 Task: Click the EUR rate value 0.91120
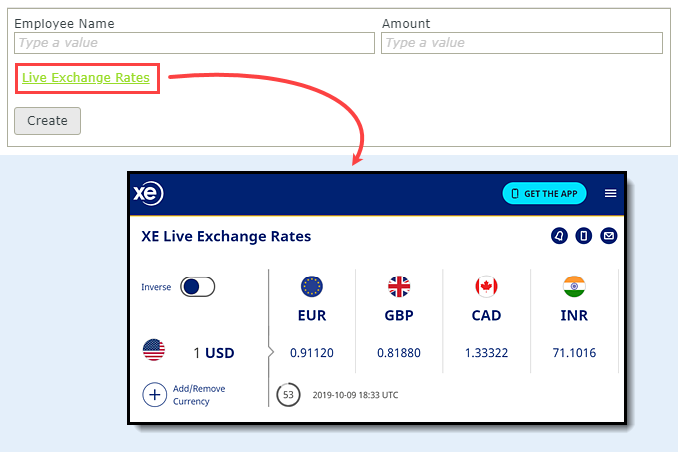click(x=312, y=353)
